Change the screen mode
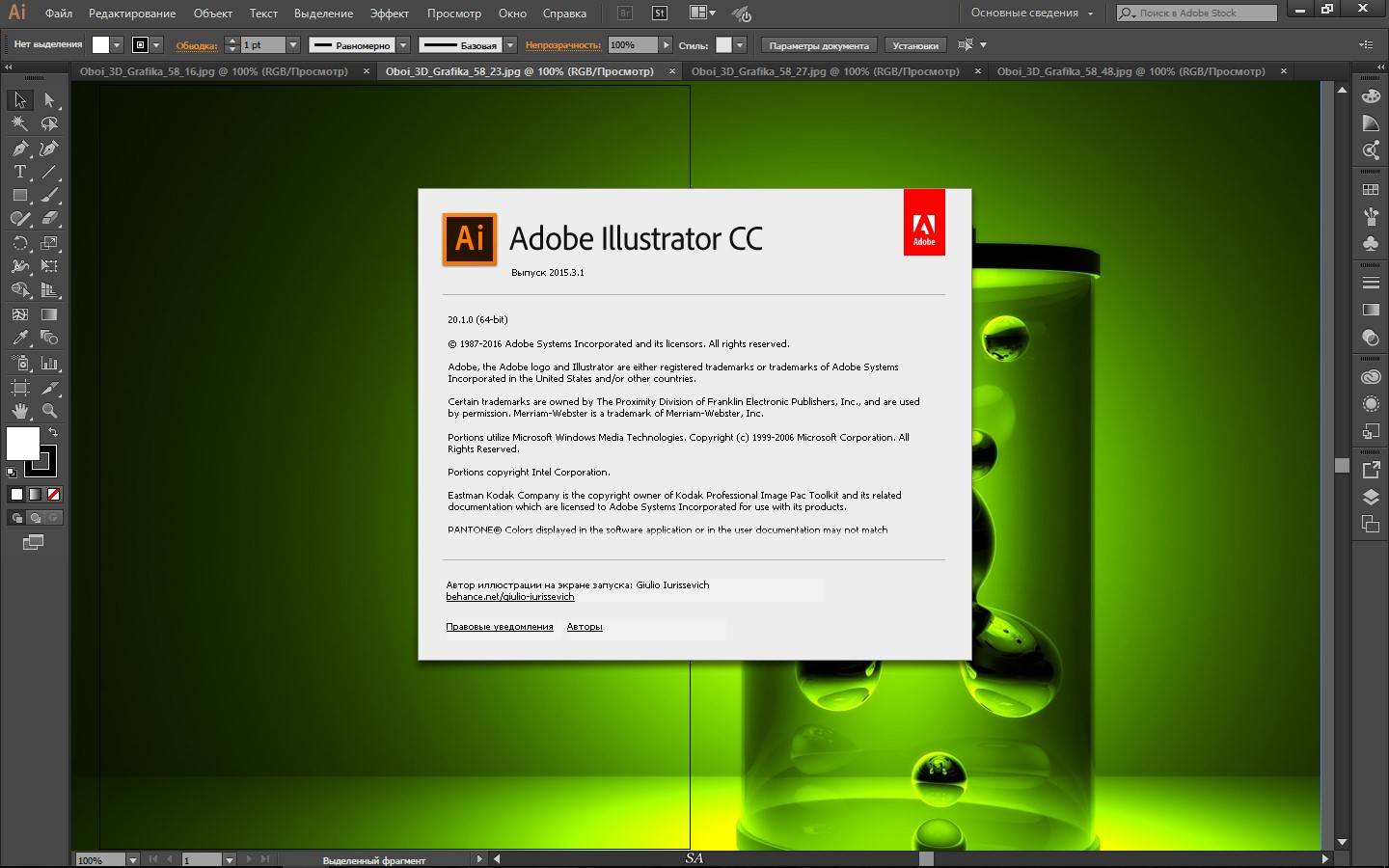1389x868 pixels. coord(33,543)
